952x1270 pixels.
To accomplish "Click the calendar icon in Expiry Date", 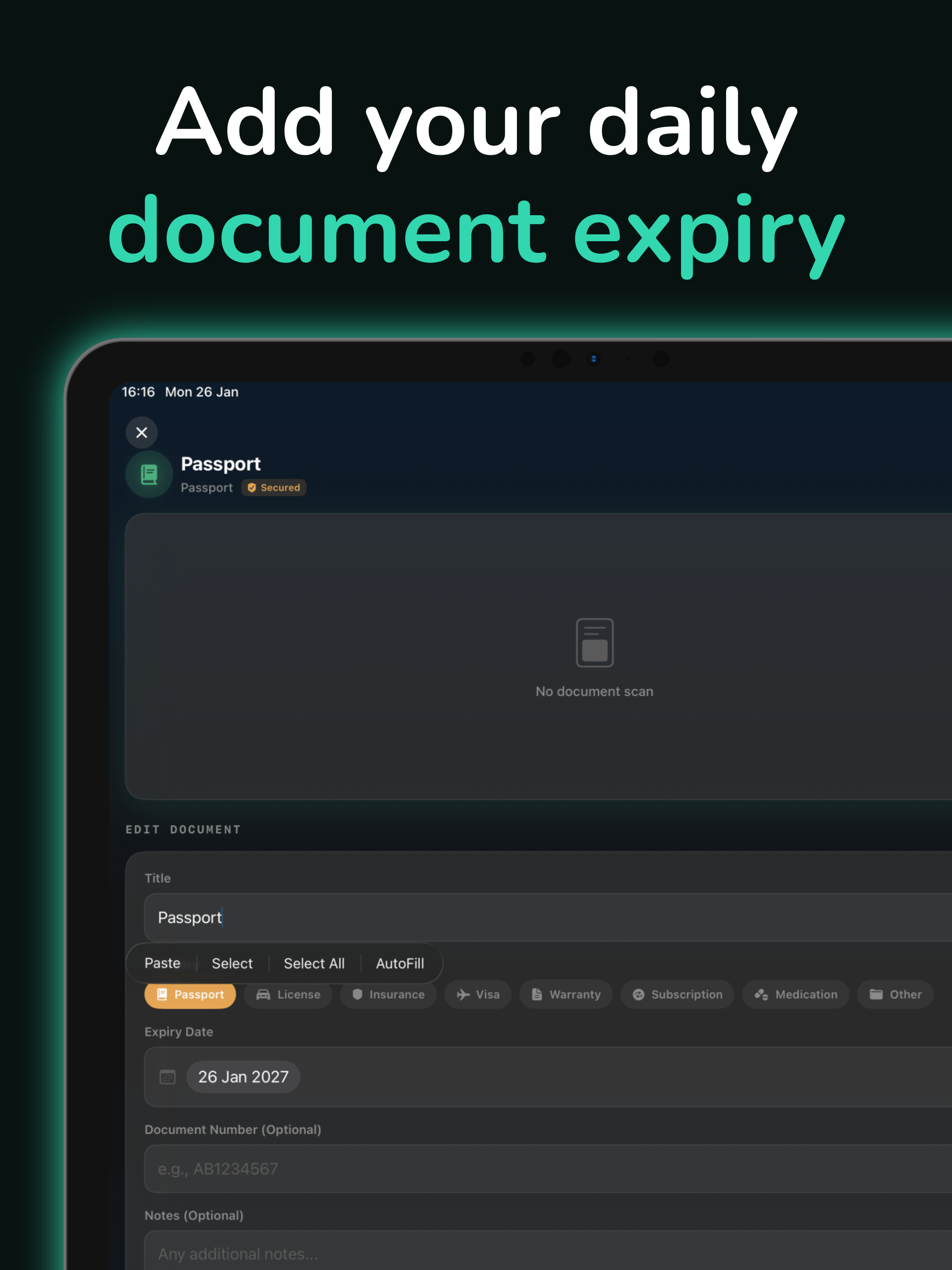I will [167, 1077].
